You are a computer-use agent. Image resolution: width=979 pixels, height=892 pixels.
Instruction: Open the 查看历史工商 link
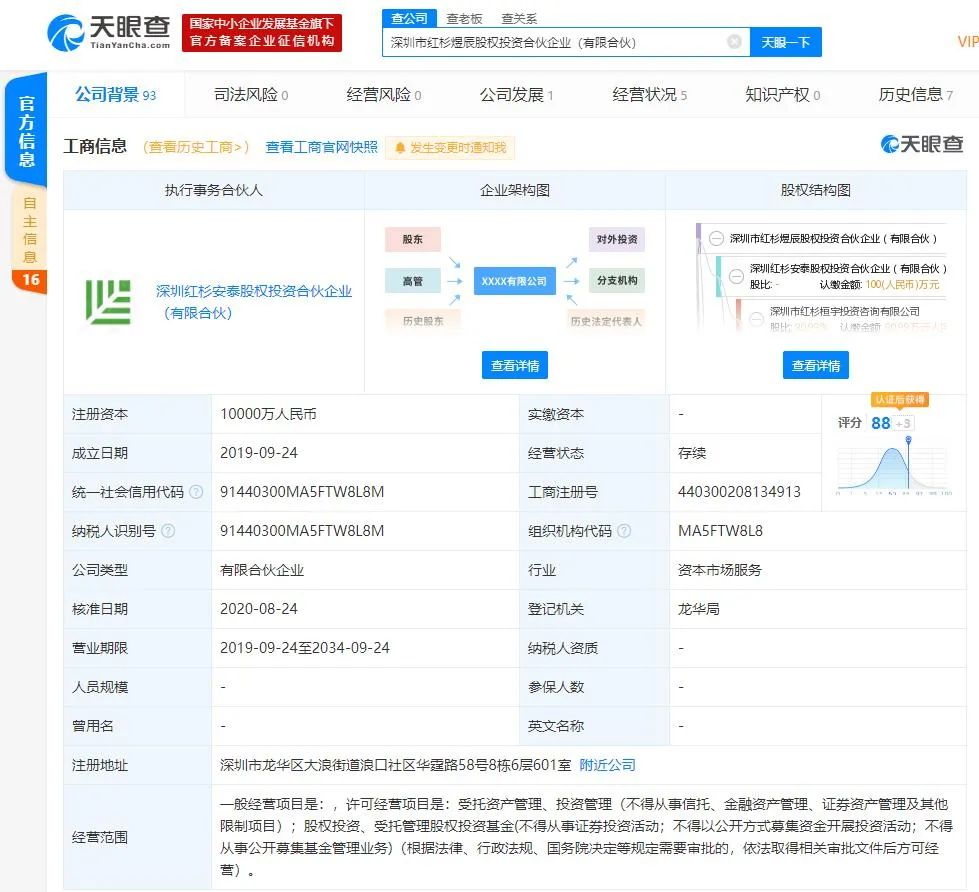click(196, 147)
